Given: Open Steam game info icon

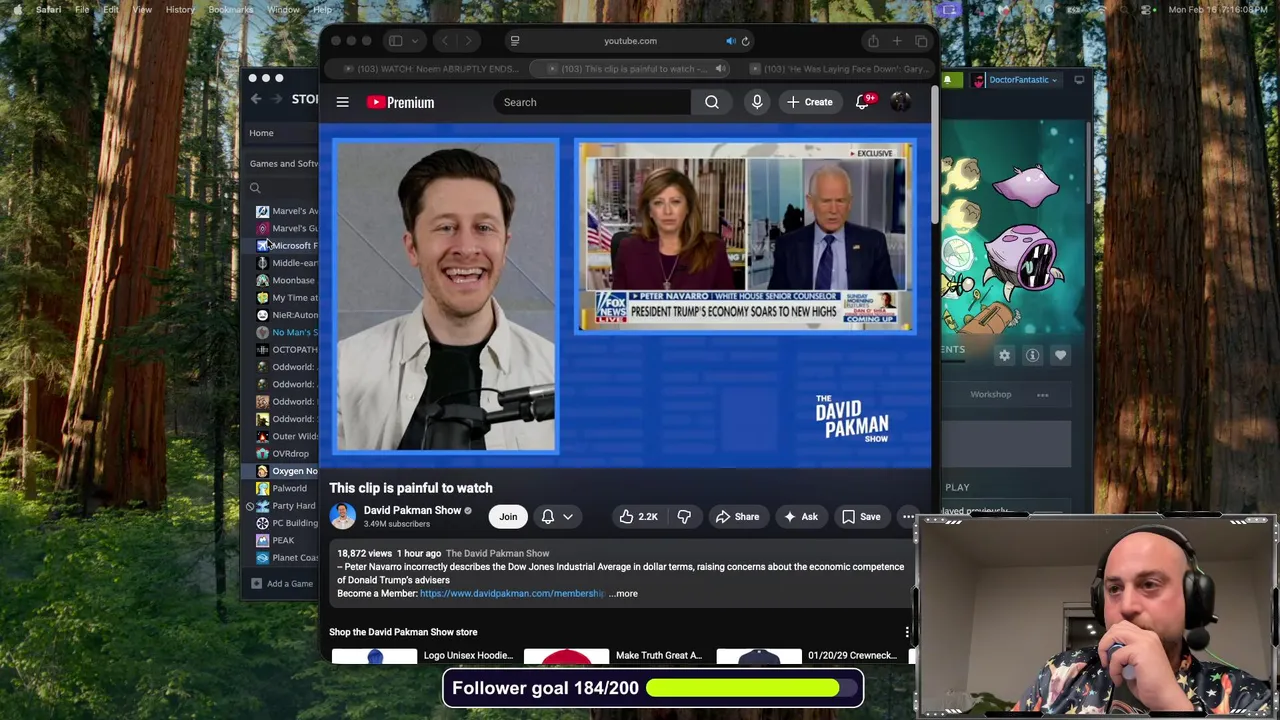Looking at the screenshot, I should (x=1032, y=355).
